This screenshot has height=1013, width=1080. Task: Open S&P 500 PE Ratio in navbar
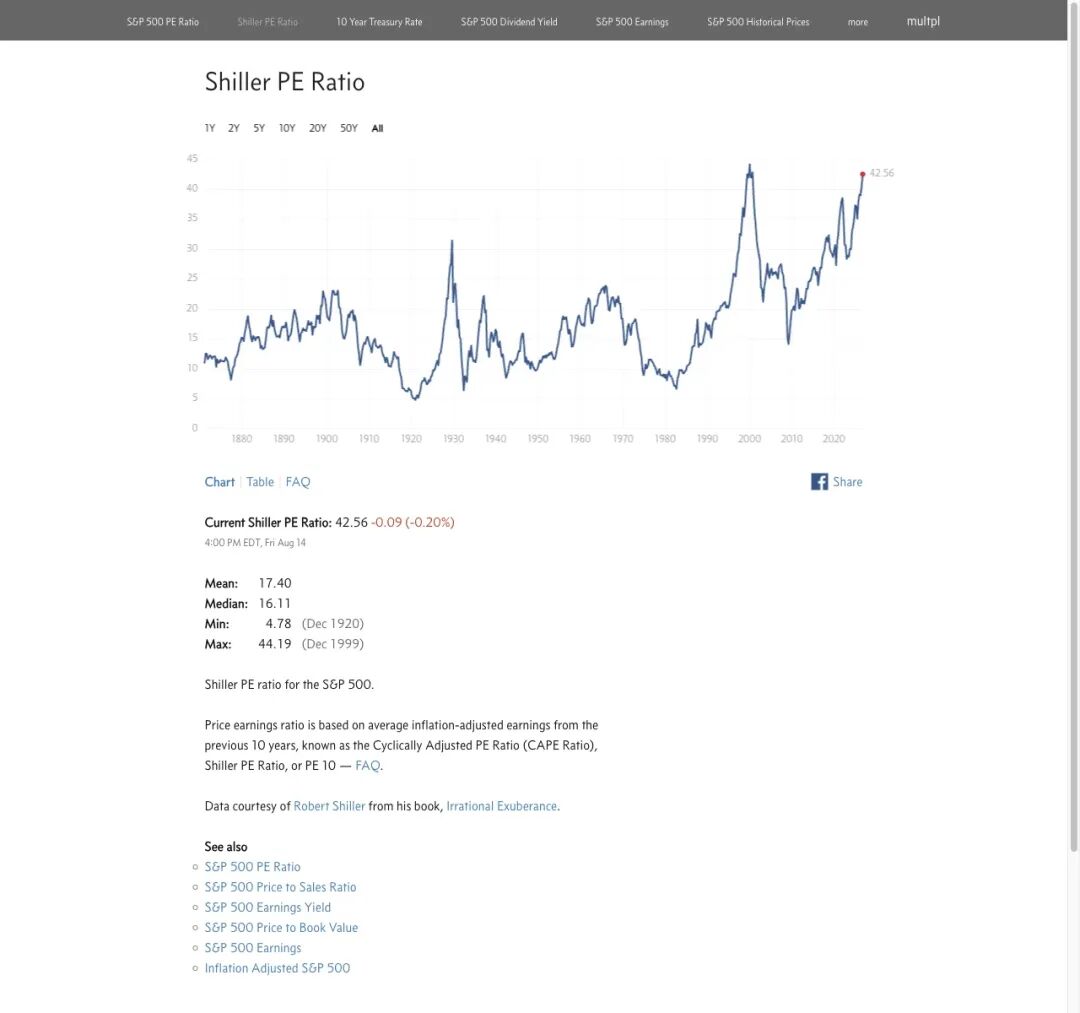pyautogui.click(x=163, y=22)
